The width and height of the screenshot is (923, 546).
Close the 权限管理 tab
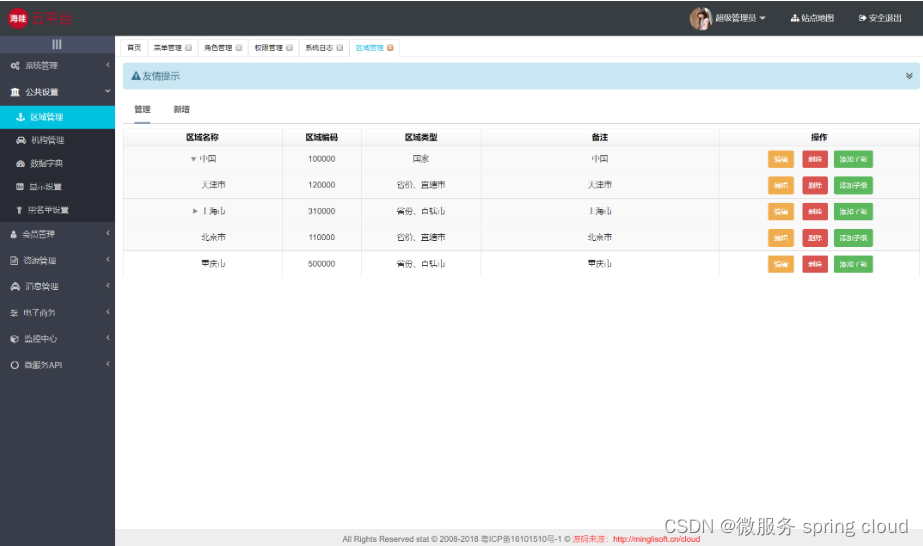pos(290,48)
